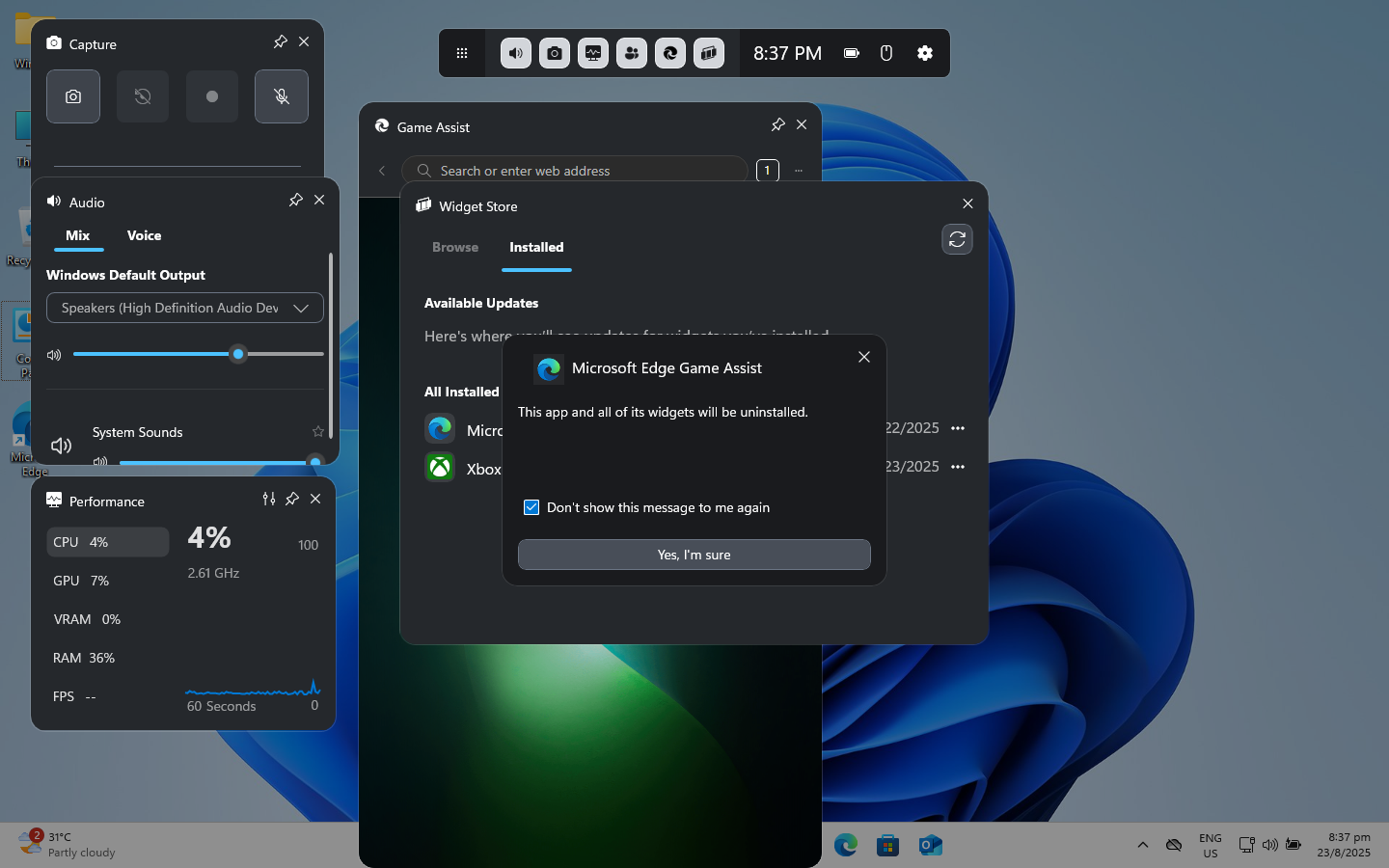
Task: Switch to the Mix tab in Audio
Action: (78, 236)
